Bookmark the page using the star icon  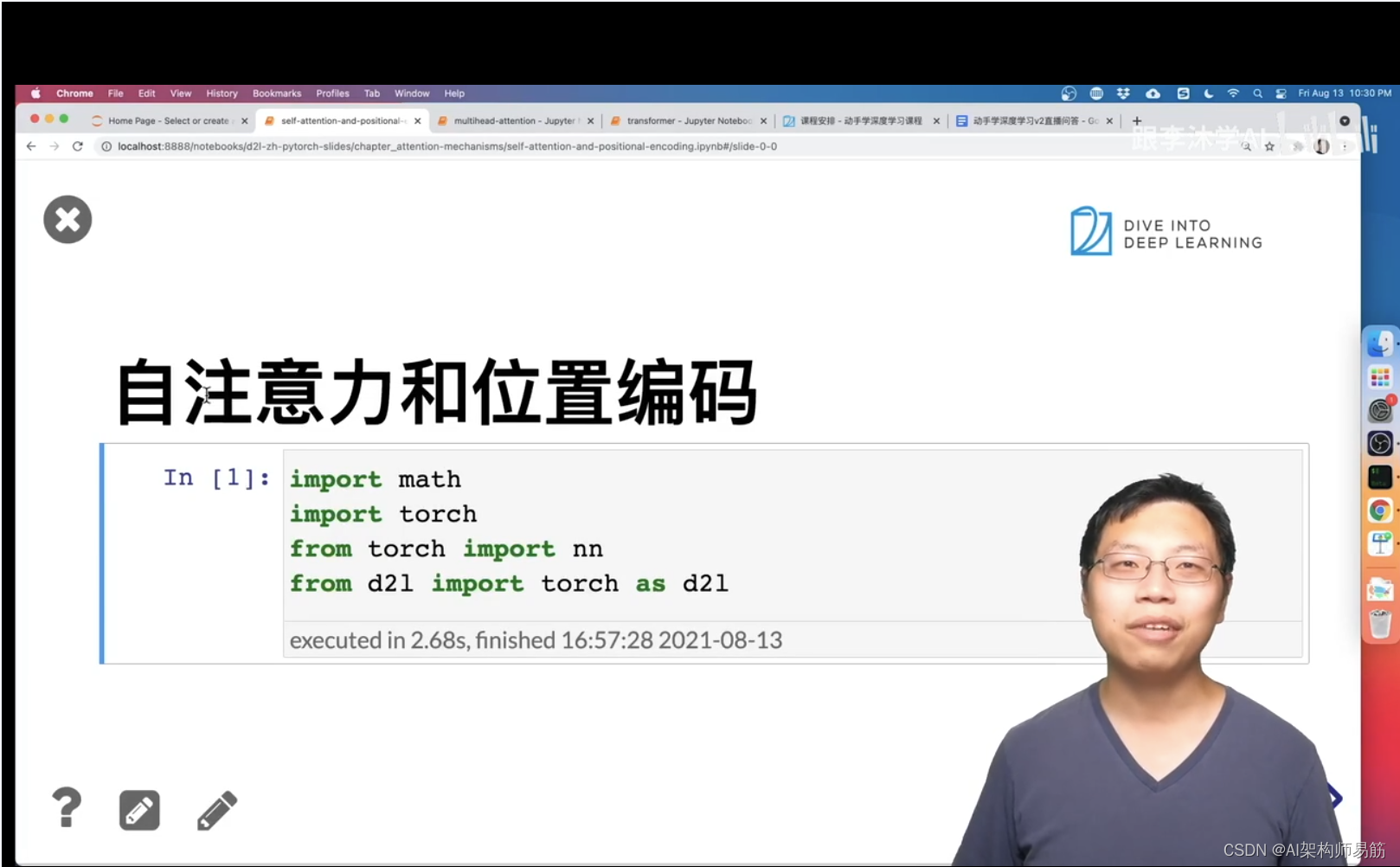click(1269, 146)
